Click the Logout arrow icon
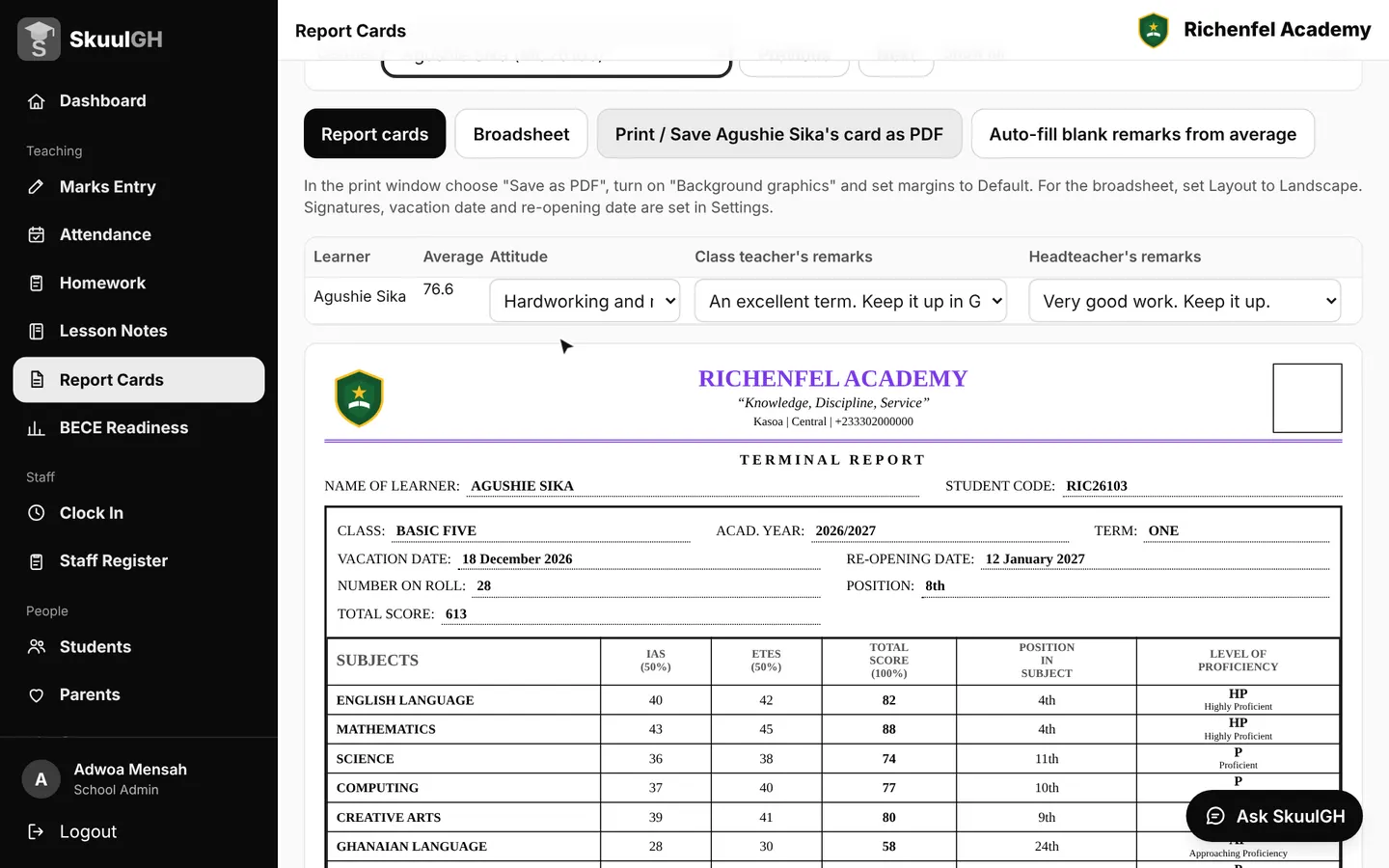1389x868 pixels. [37, 831]
